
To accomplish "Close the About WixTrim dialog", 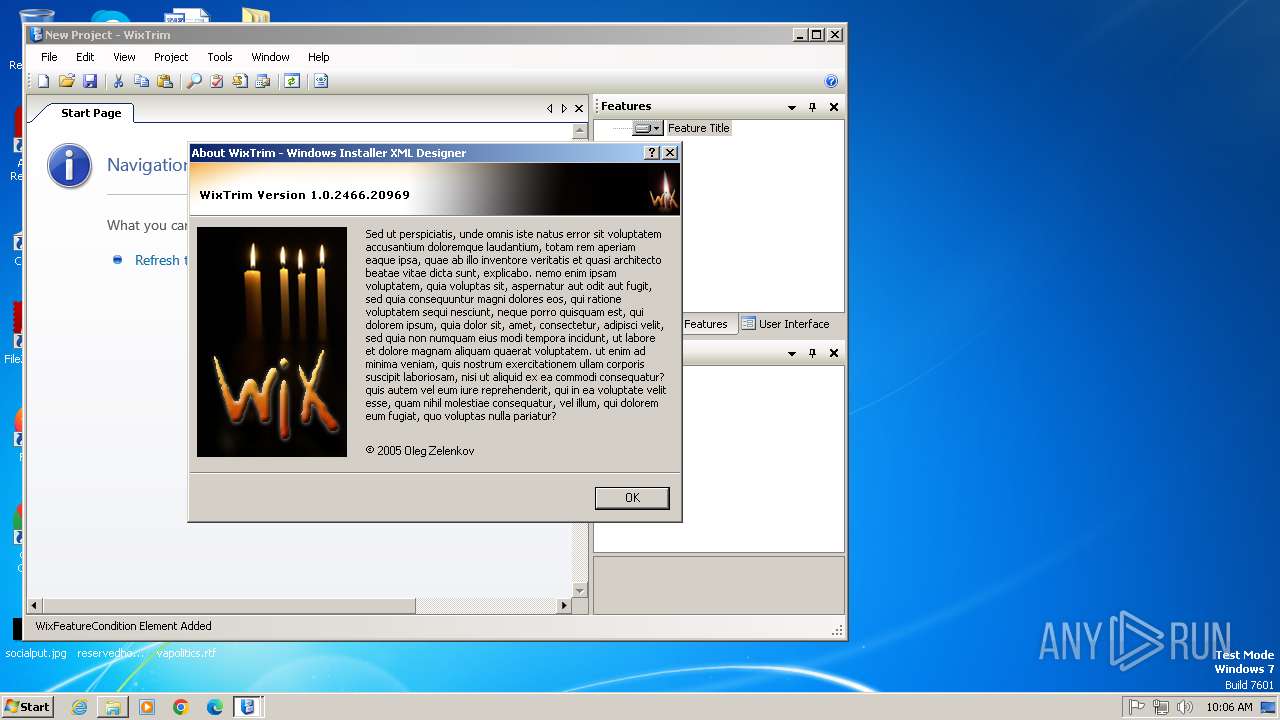I will click(x=670, y=153).
